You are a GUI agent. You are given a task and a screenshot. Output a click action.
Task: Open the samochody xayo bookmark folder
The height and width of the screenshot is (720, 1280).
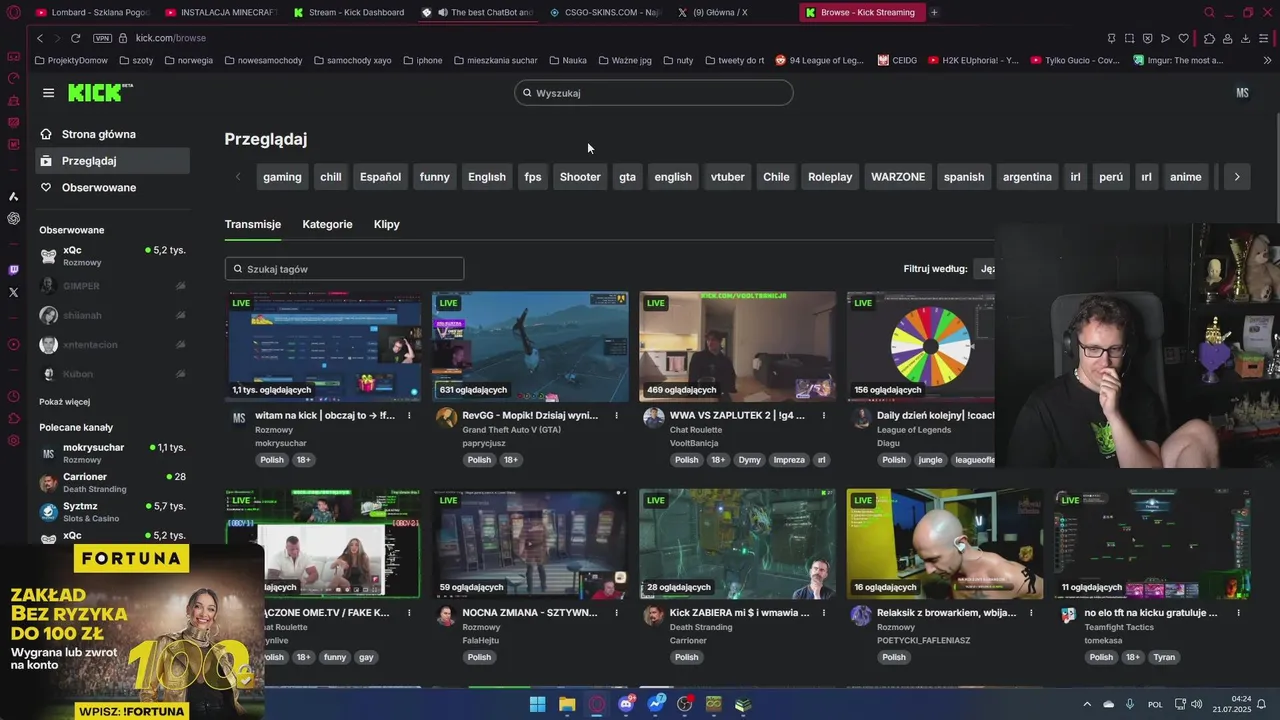(352, 60)
